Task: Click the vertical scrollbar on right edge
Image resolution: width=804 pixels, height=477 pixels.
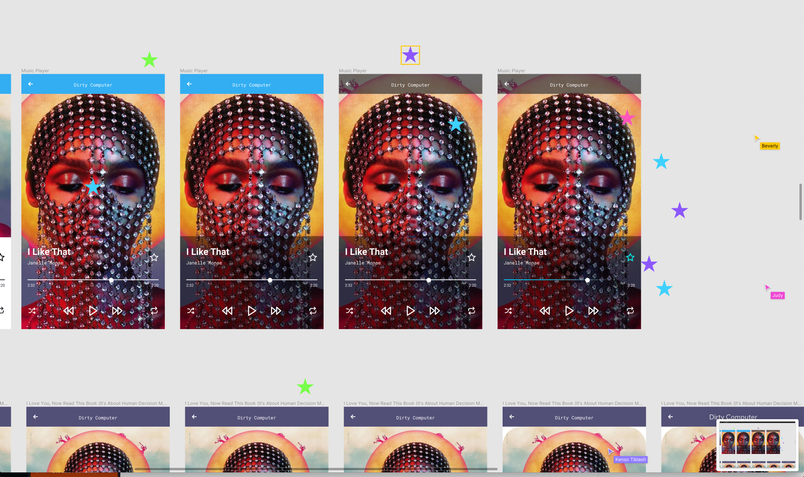Action: coord(800,202)
